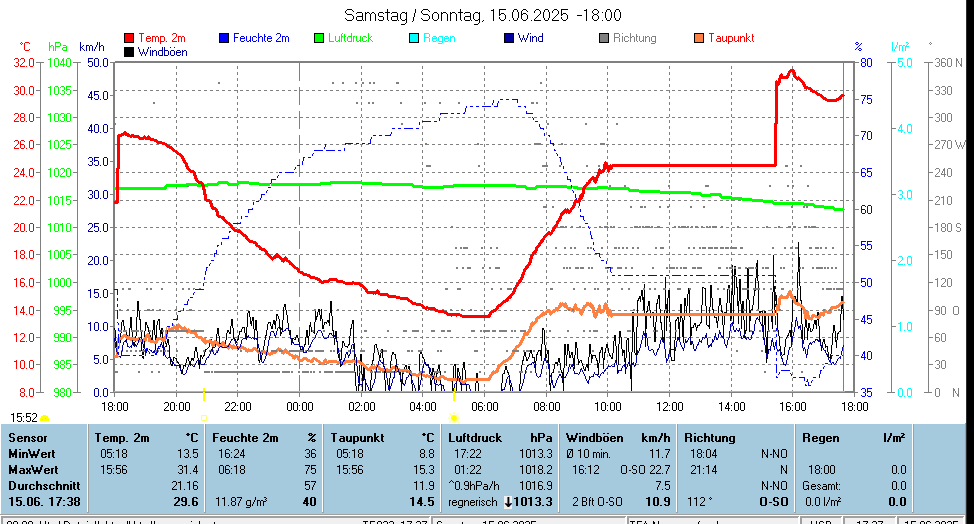This screenshot has width=974, height=524.
Task: Select the Luftdruck legend label
Action: pyautogui.click(x=350, y=38)
